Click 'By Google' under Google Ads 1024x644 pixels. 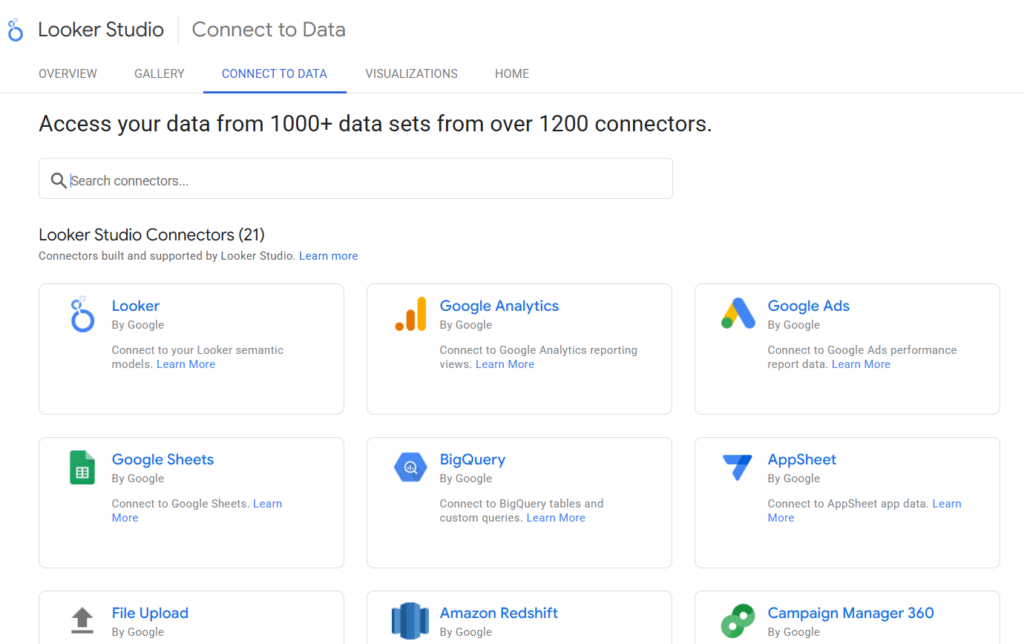(793, 325)
